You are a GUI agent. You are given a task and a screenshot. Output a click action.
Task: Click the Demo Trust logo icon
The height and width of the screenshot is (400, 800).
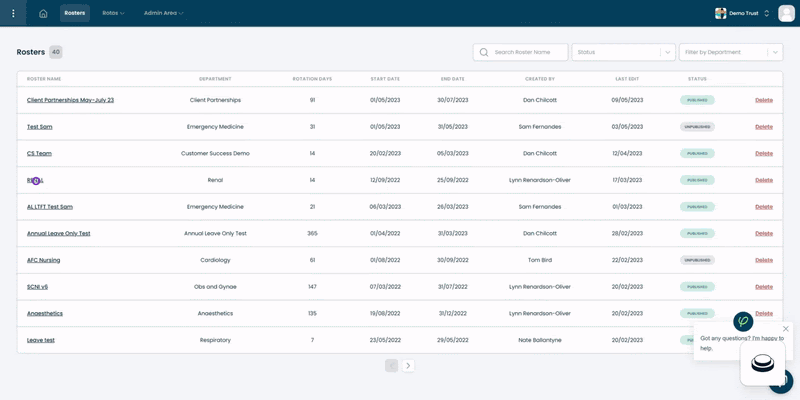pyautogui.click(x=720, y=13)
